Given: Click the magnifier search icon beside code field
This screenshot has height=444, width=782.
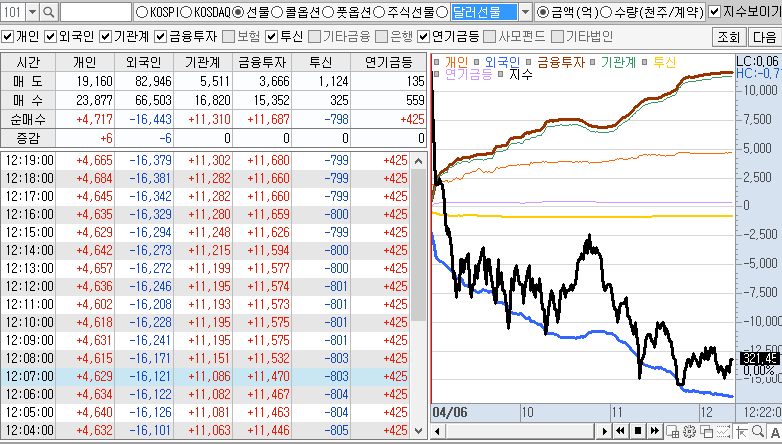Looking at the screenshot, I should (x=49, y=12).
